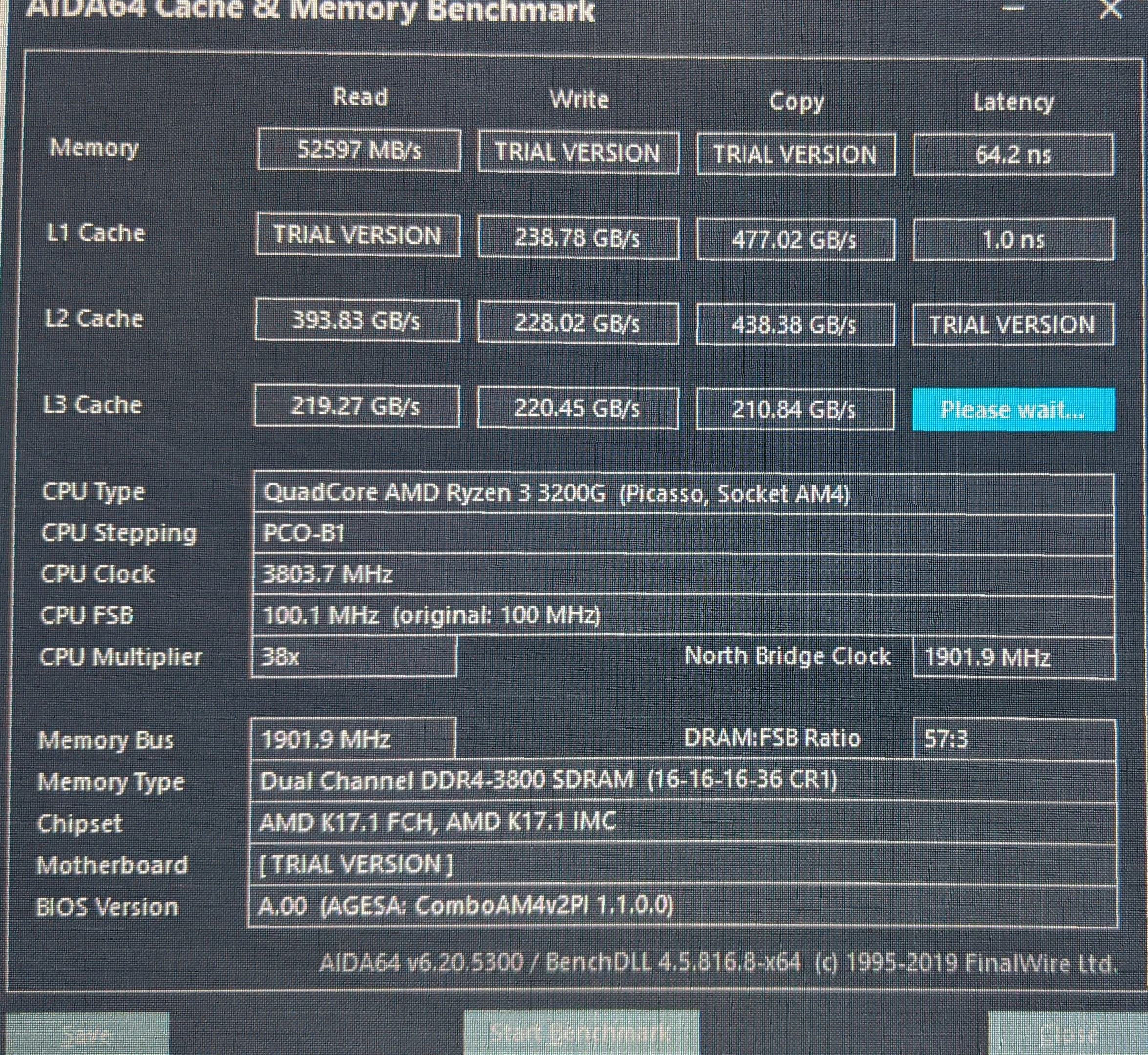The height and width of the screenshot is (1055, 1148).
Task: Click the CPU Multiplier 38x field
Action: (354, 657)
